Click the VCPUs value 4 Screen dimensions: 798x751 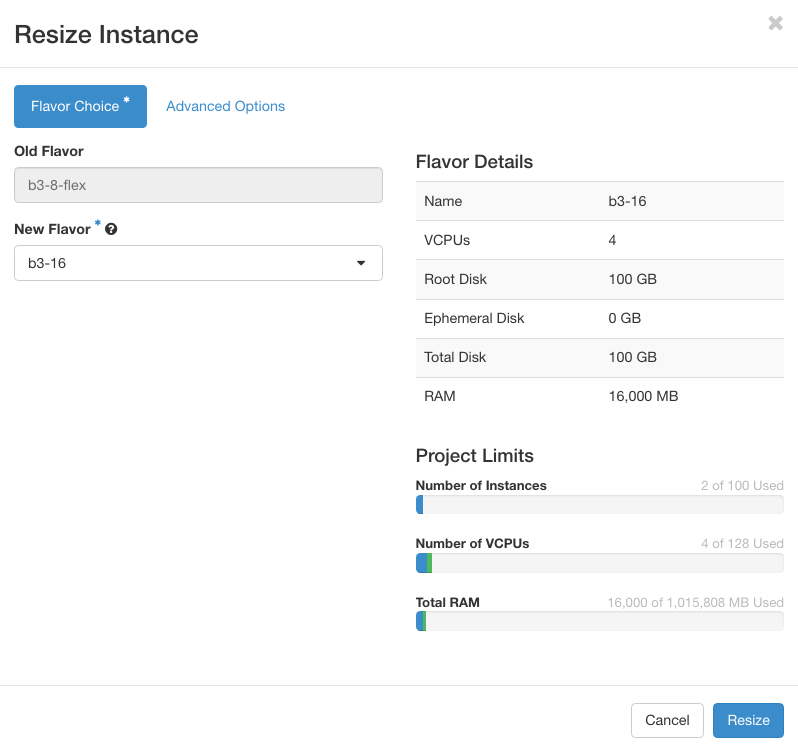click(x=612, y=240)
